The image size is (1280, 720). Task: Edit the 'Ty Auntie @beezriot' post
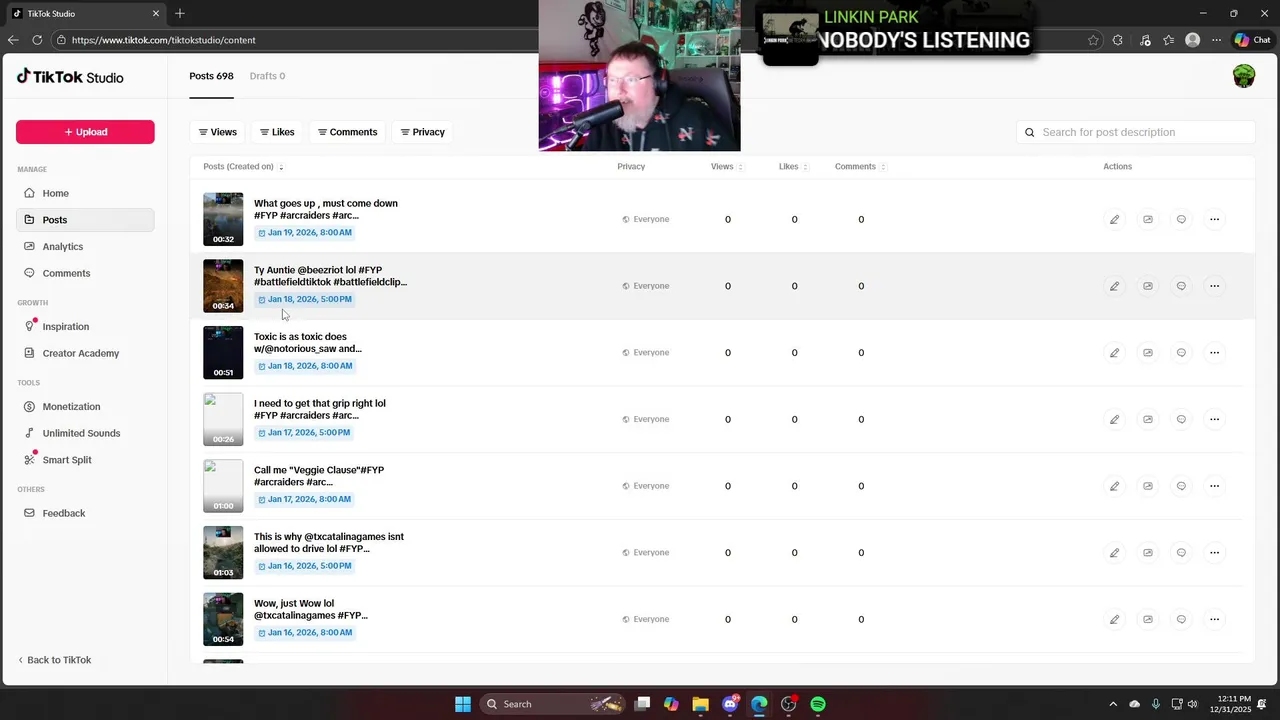pyautogui.click(x=1114, y=286)
